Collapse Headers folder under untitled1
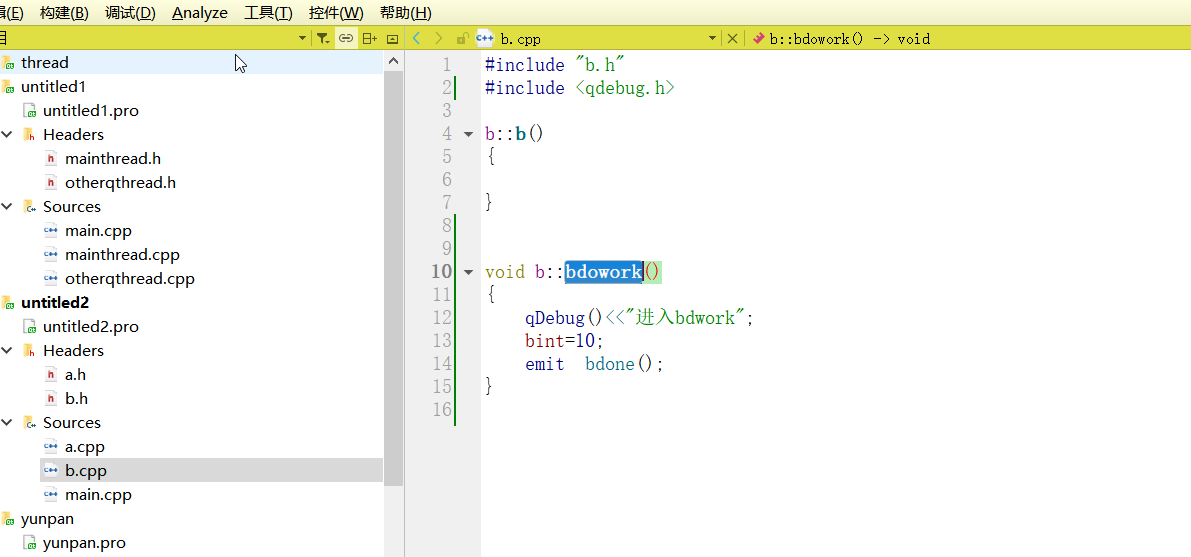 point(7,135)
